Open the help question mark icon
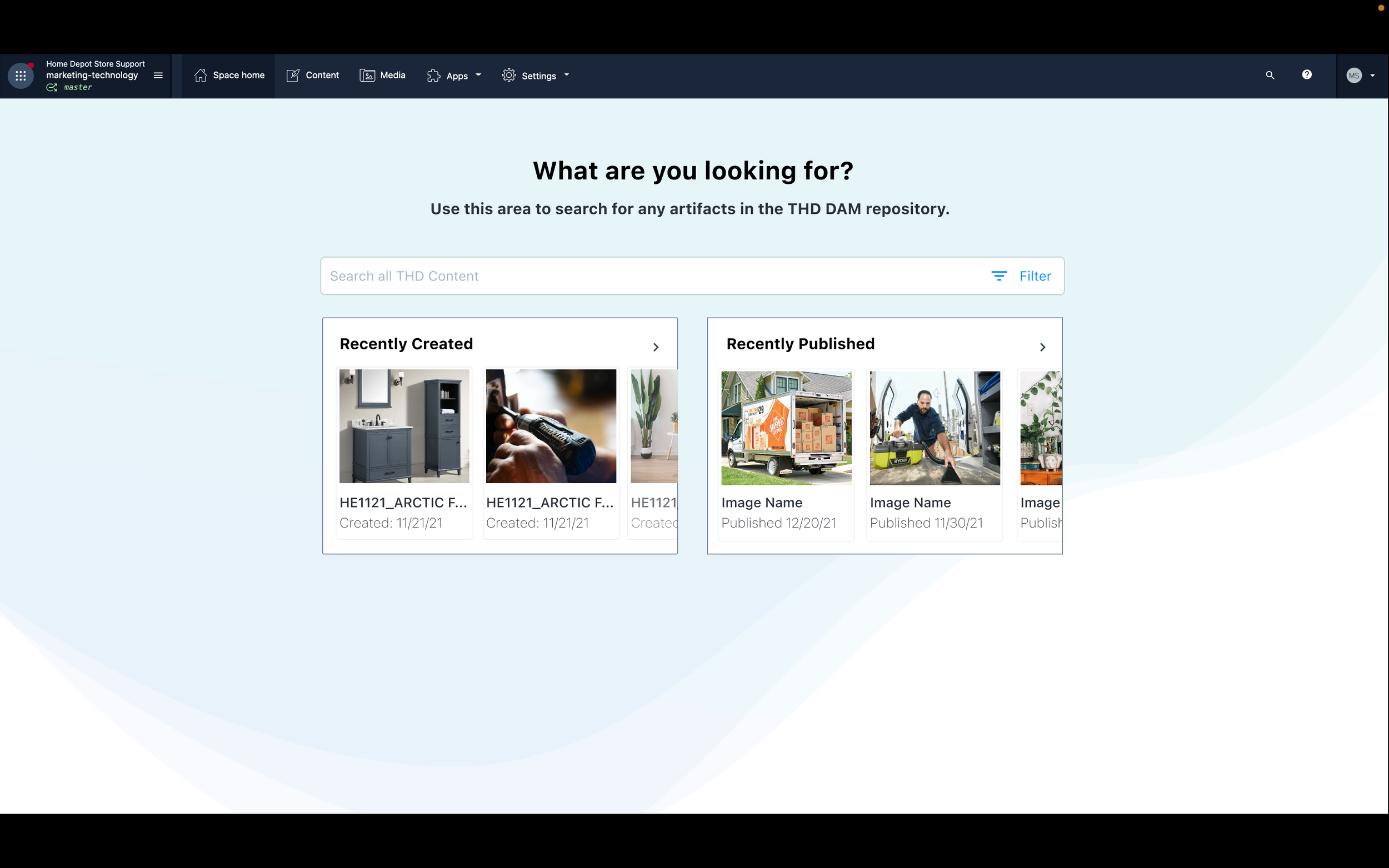 1306,74
